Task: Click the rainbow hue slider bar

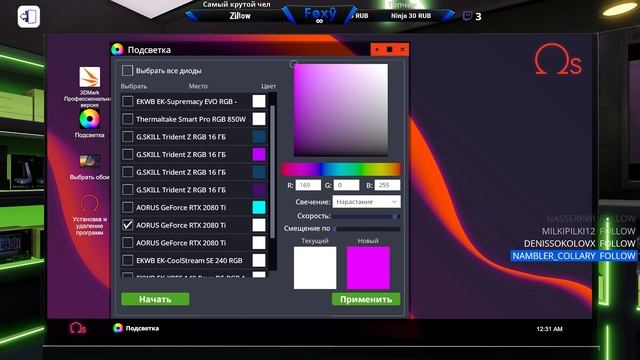Action: [340, 169]
